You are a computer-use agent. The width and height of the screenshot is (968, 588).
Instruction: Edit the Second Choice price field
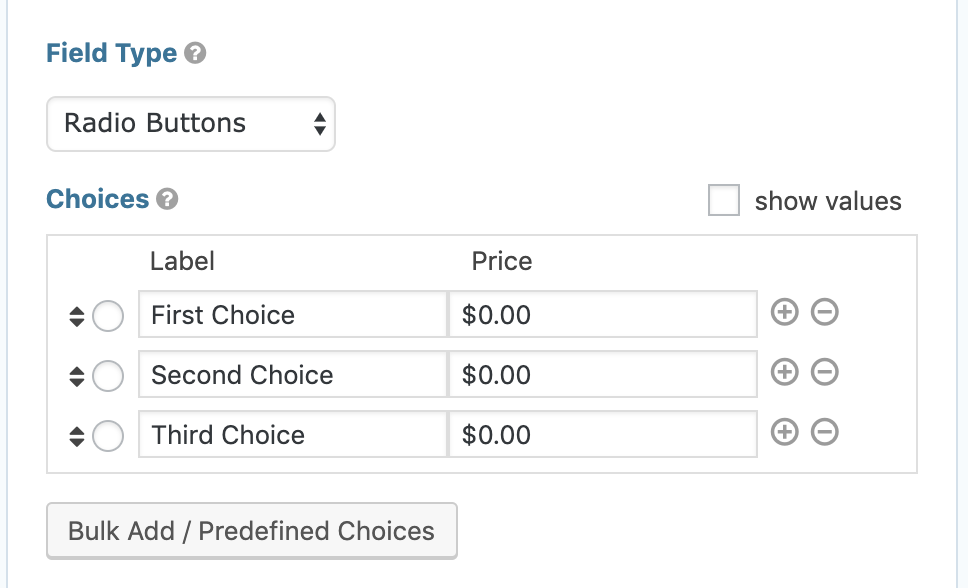coord(603,374)
